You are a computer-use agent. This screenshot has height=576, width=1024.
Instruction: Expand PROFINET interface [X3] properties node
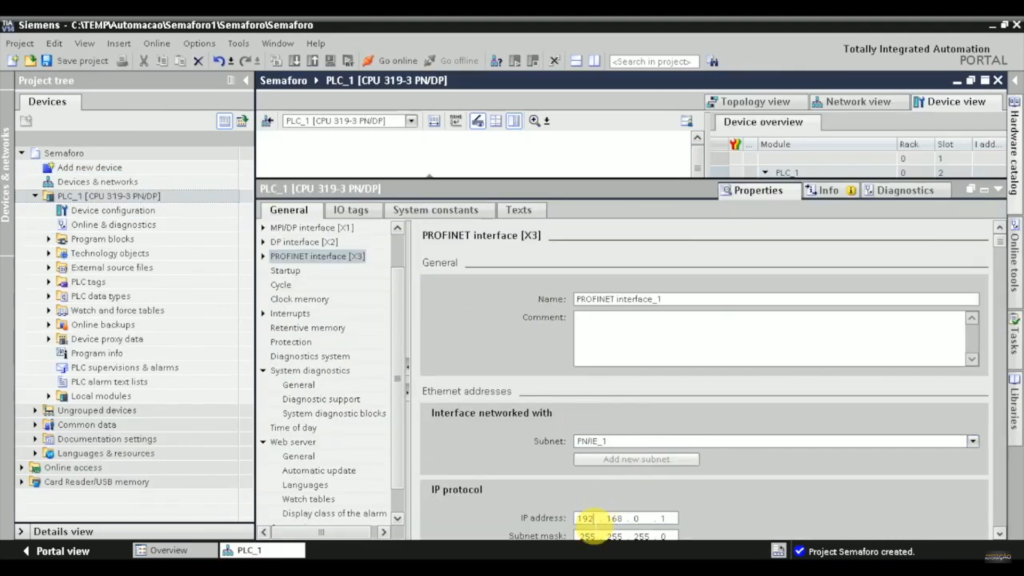(264, 256)
